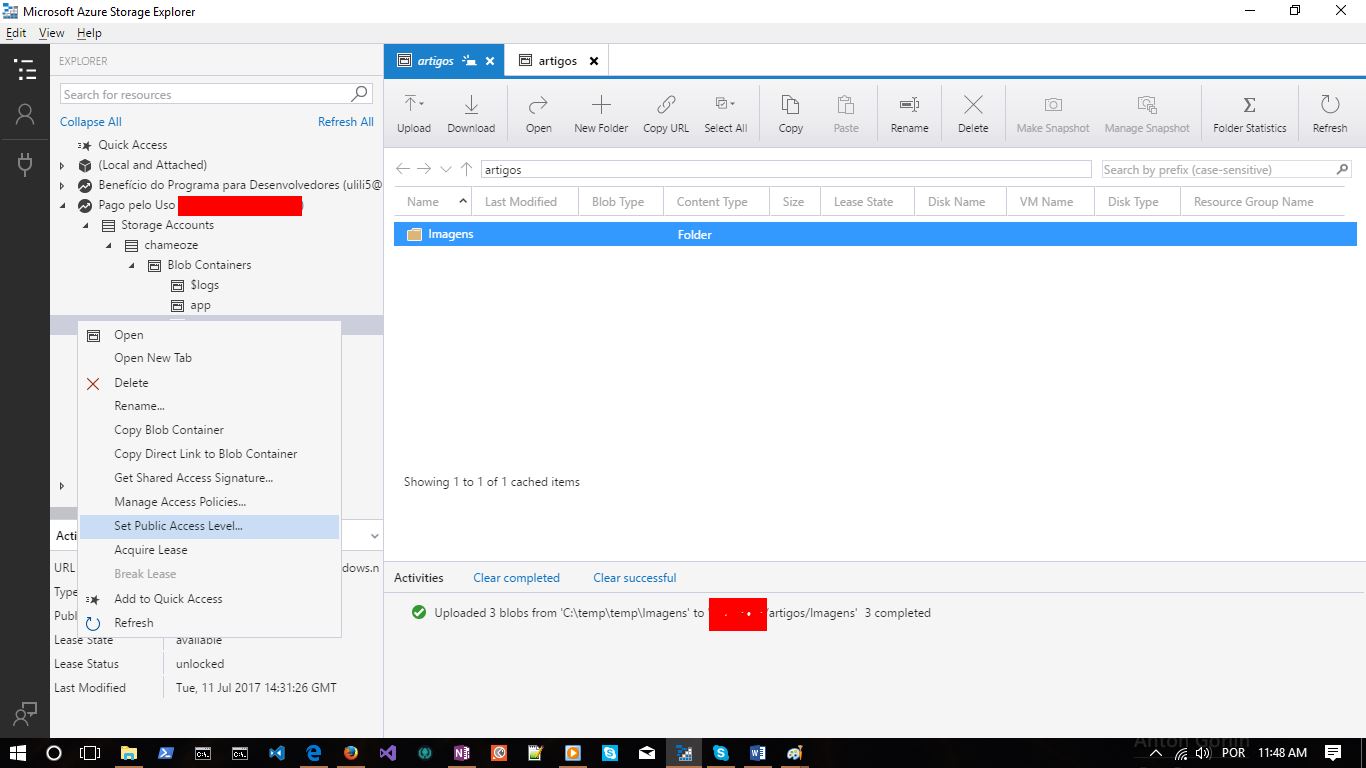Choose Manage Access Policies...
Screen dimensions: 1366x768
click(210, 502)
